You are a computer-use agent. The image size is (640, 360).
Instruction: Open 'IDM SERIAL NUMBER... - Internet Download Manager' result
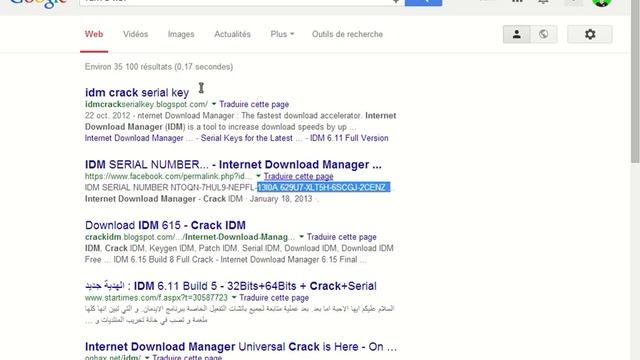tap(233, 165)
